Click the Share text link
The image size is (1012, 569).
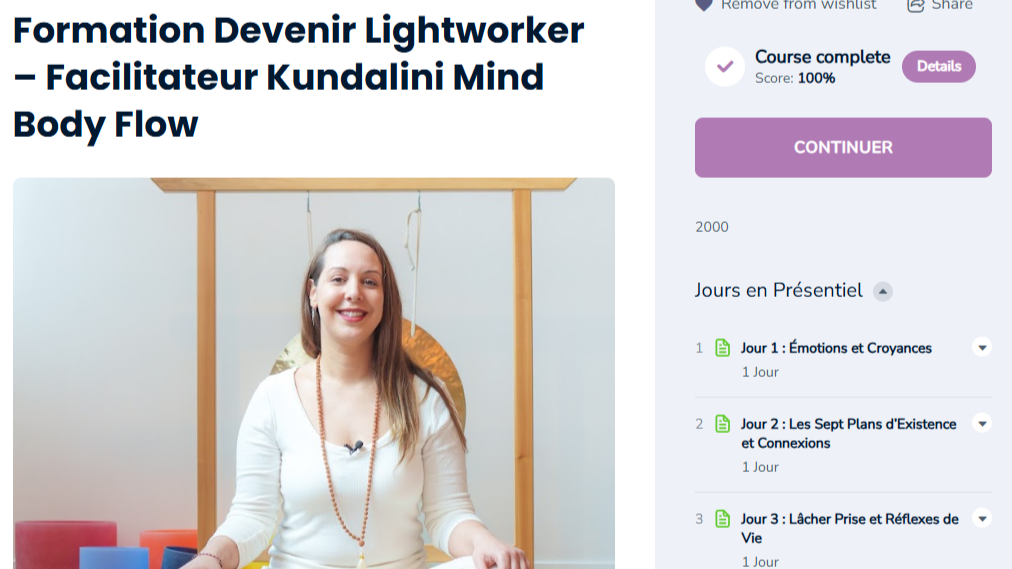[951, 5]
